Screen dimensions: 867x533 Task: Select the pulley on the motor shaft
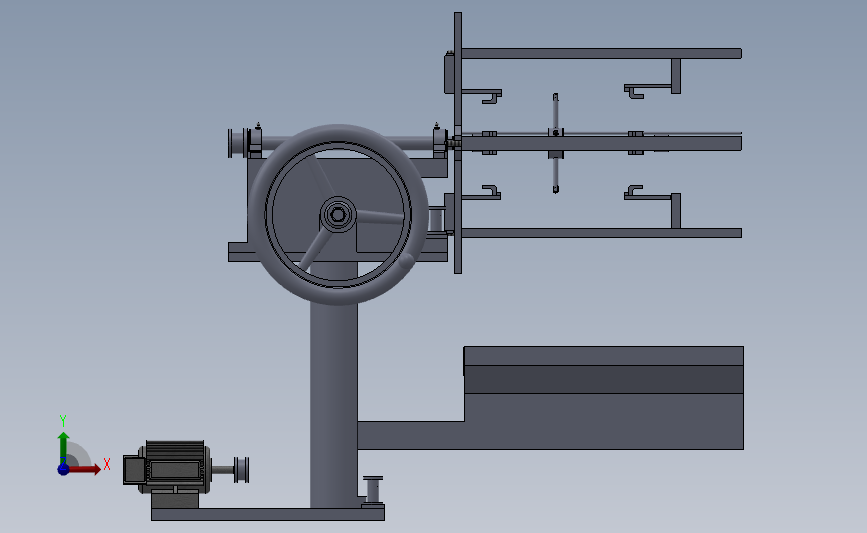point(241,470)
